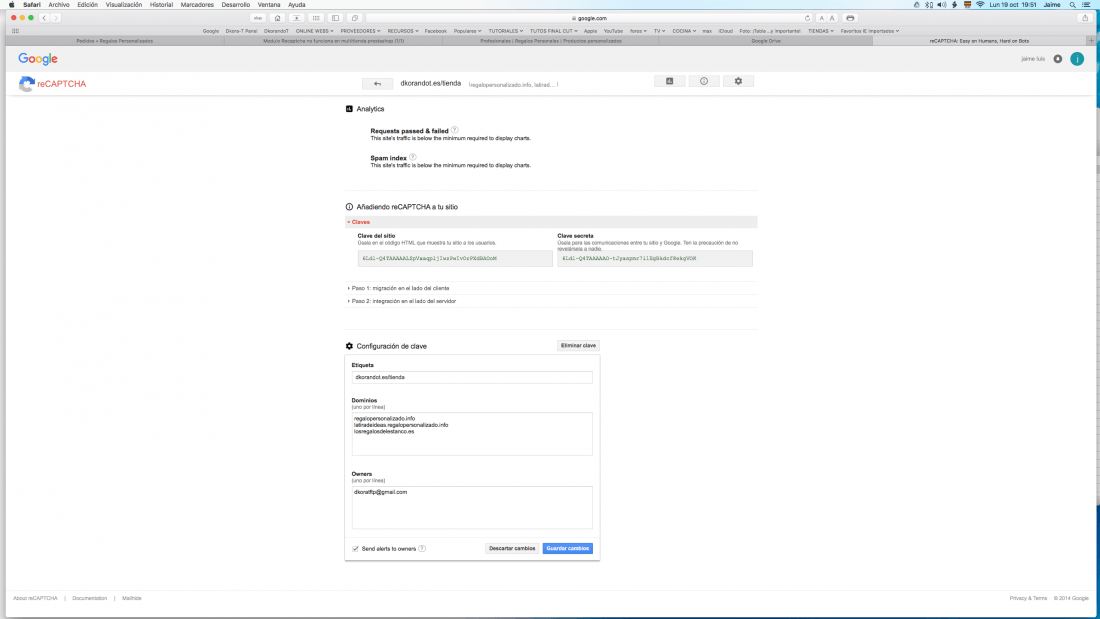Open the Marcadores menu

pos(197,5)
